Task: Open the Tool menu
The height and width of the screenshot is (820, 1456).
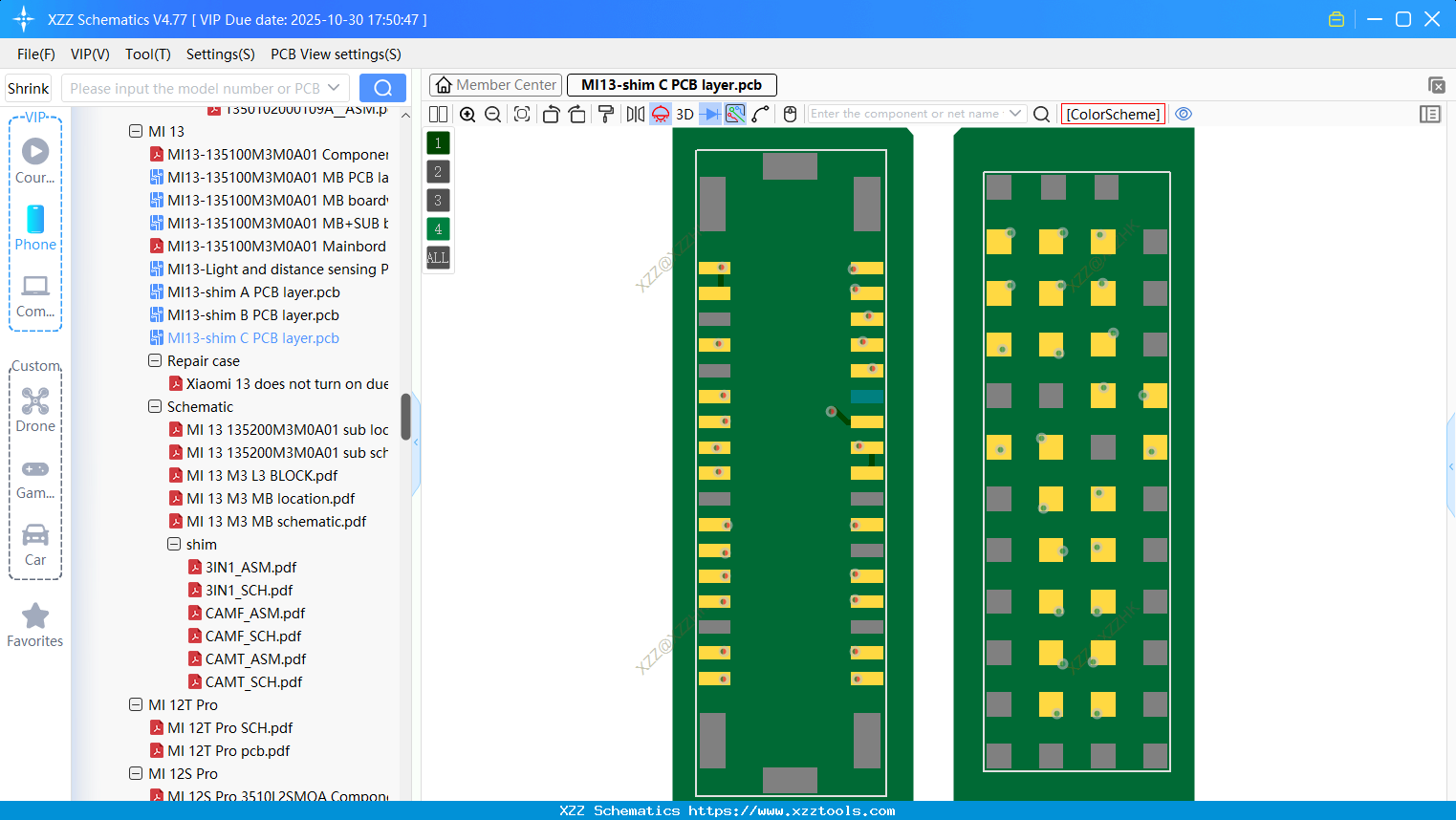Action: coord(147,54)
